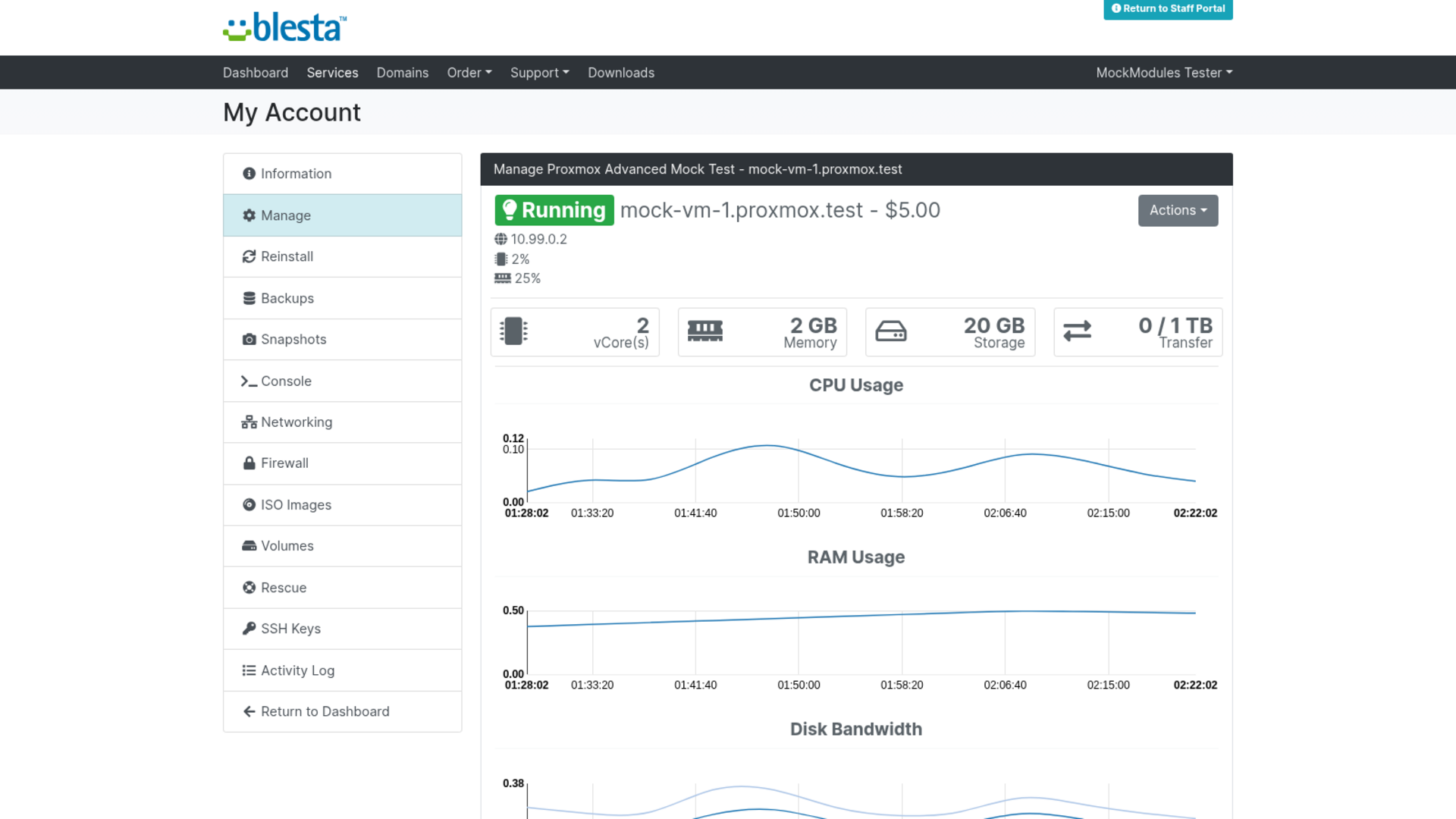Viewport: 1456px width, 819px height.
Task: Click the Information sidebar info icon
Action: pyautogui.click(x=249, y=174)
